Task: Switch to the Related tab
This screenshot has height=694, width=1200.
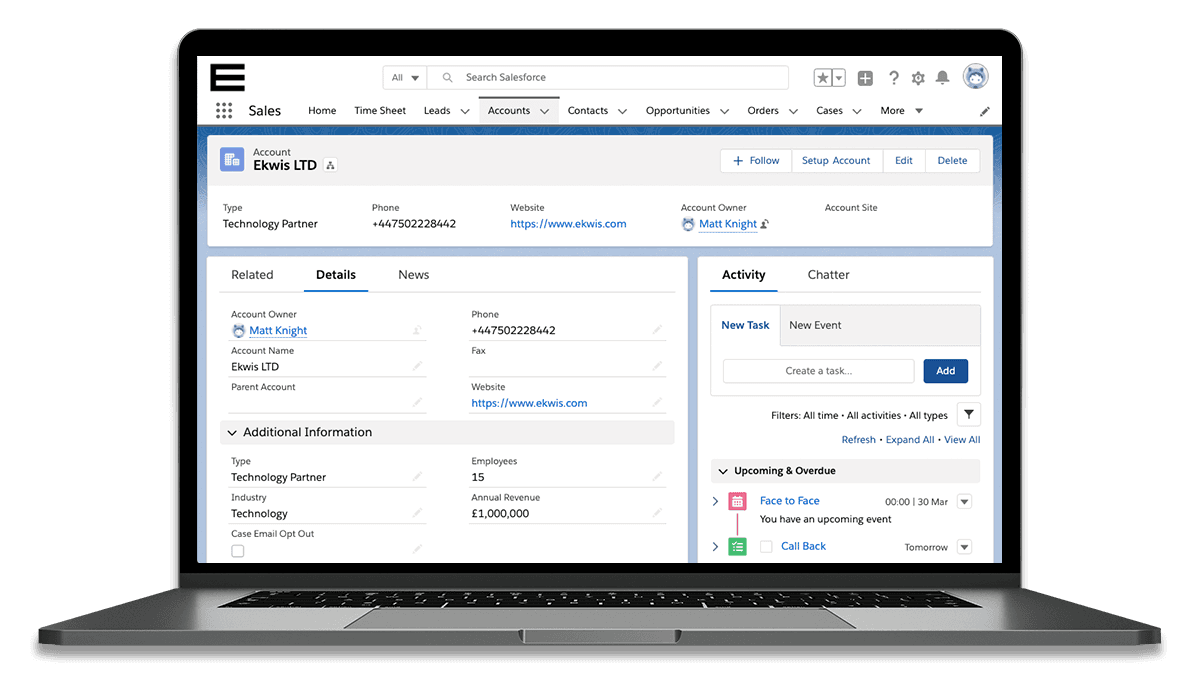Action: [252, 275]
